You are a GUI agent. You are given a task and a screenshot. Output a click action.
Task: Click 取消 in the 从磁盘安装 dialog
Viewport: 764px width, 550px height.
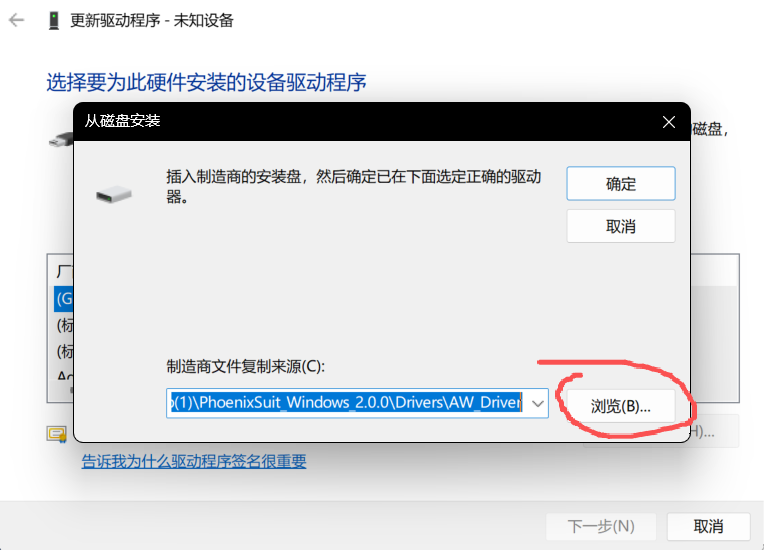621,226
